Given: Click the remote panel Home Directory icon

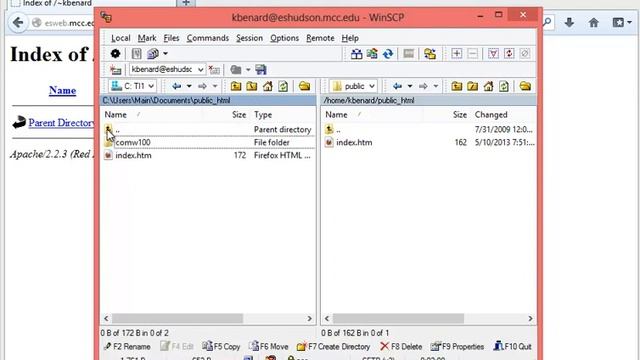Looking at the screenshot, I should pos(489,86).
